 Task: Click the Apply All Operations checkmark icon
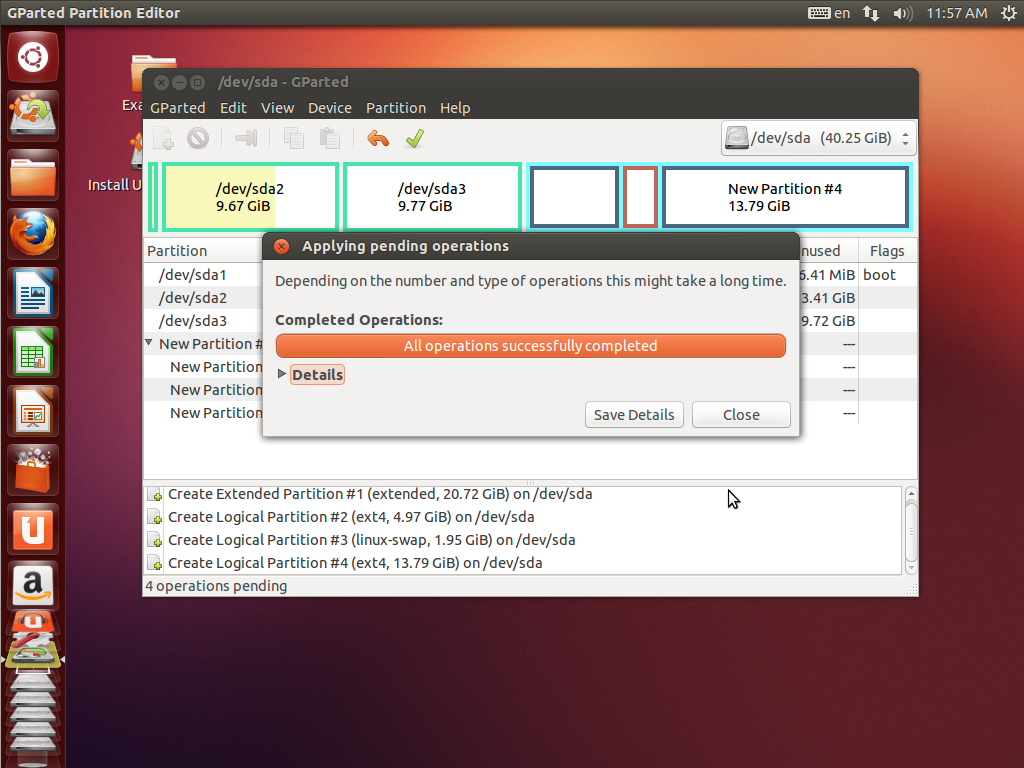[414, 139]
